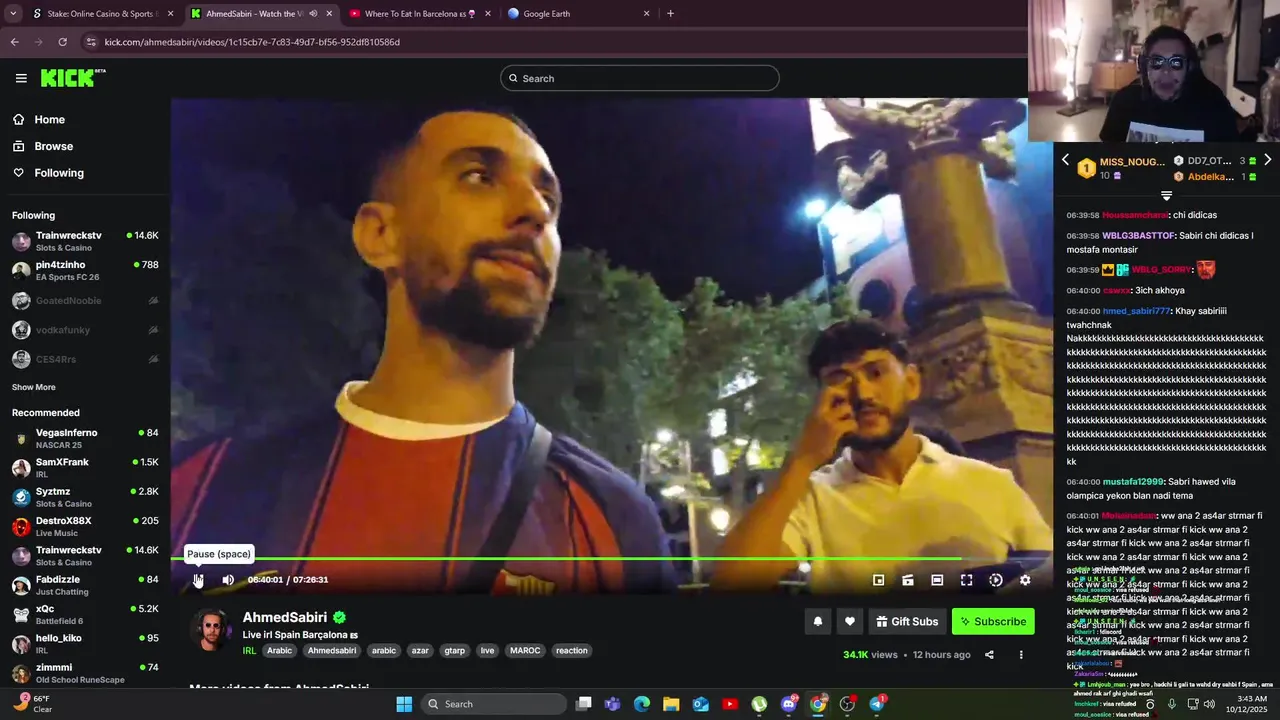1280x720 pixels.
Task: Open Syztmz recommended channel
Action: 85,497
